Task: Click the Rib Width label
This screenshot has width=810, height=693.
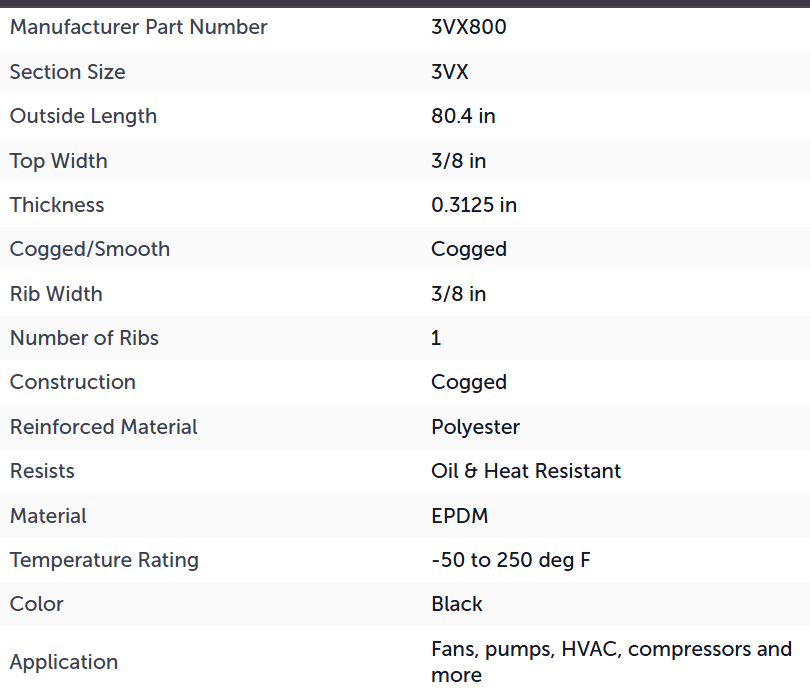Action: tap(56, 294)
